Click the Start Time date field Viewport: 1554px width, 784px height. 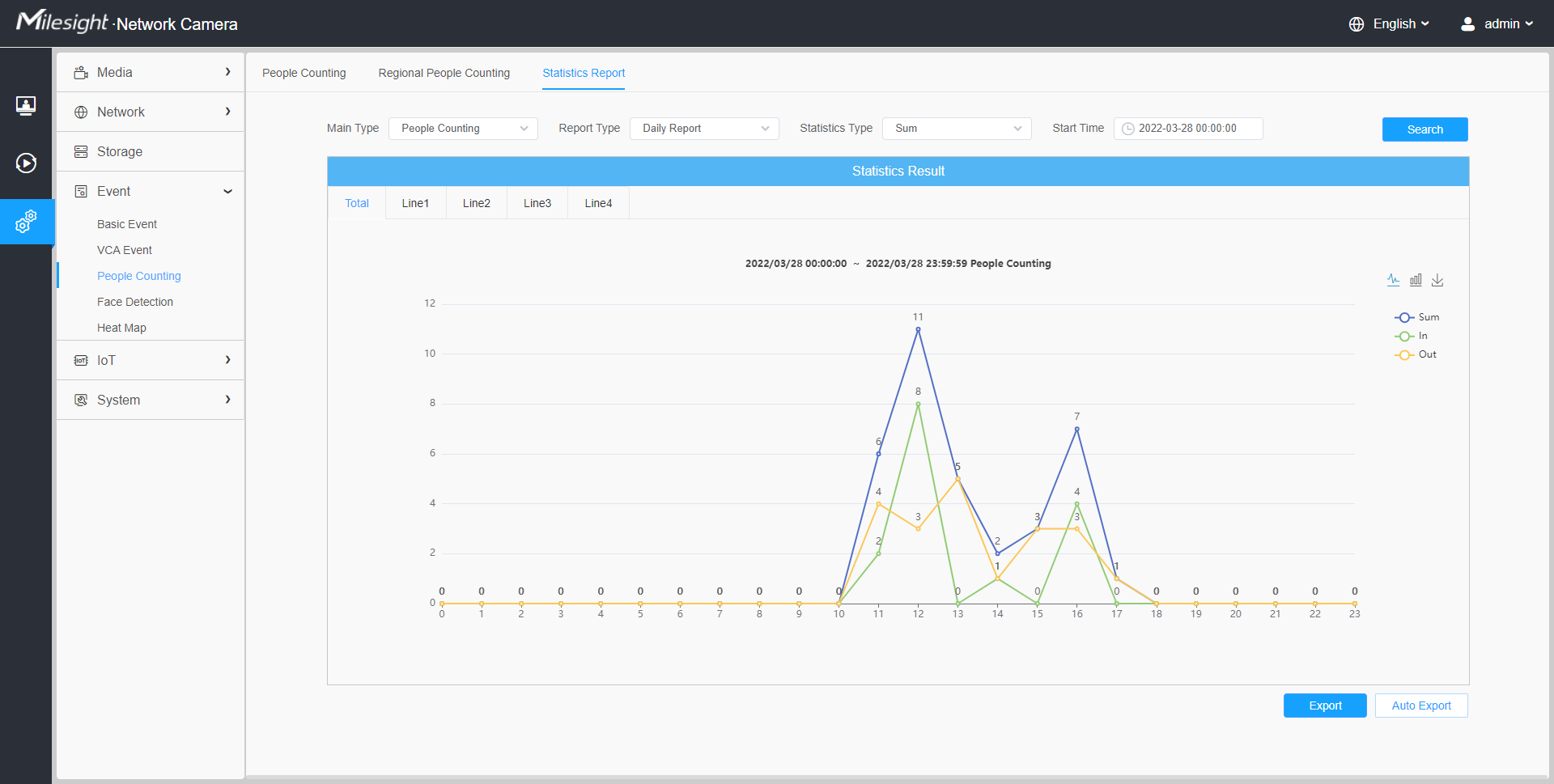[x=1187, y=129]
